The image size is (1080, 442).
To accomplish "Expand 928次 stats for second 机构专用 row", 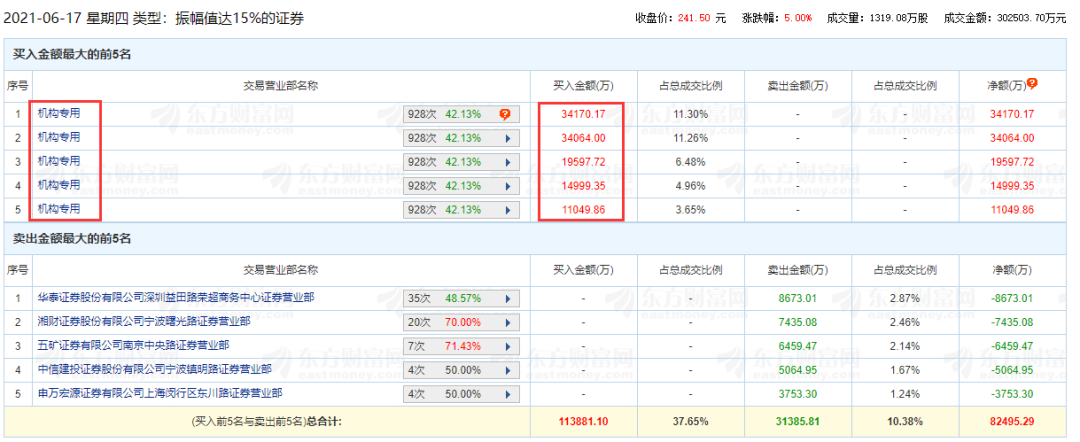I will (507, 138).
